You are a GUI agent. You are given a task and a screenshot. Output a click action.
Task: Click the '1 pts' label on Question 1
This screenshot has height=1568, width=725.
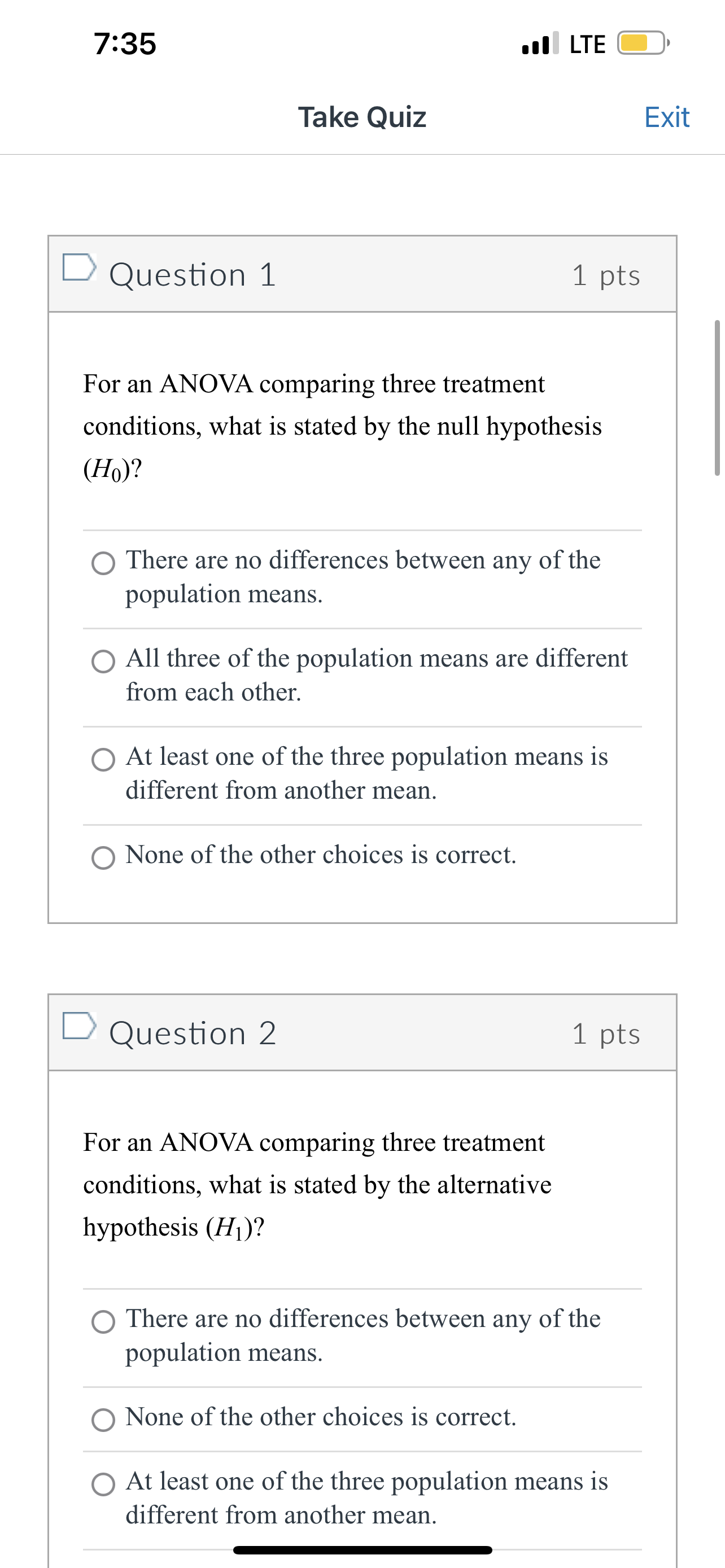tap(608, 275)
